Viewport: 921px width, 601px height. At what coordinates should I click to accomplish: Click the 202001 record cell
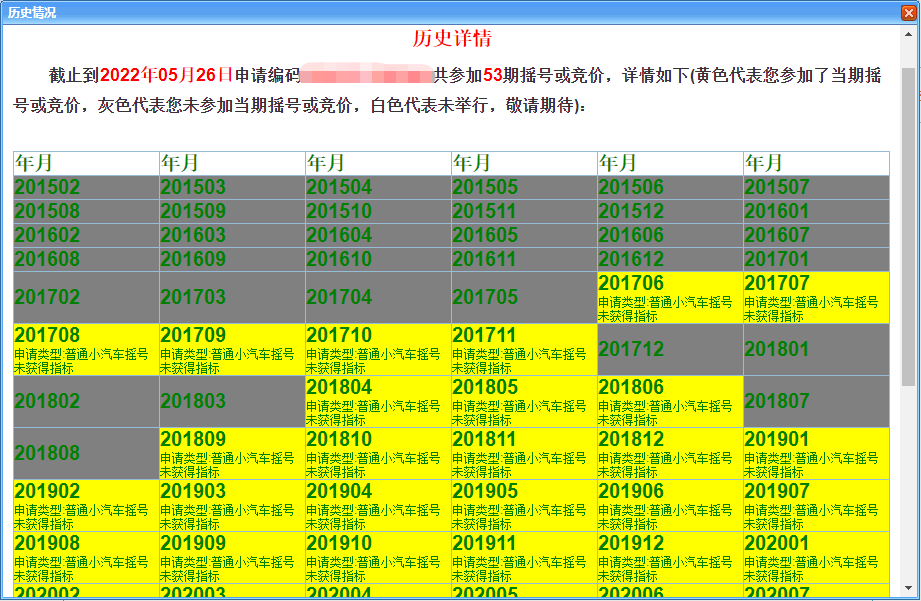816,557
